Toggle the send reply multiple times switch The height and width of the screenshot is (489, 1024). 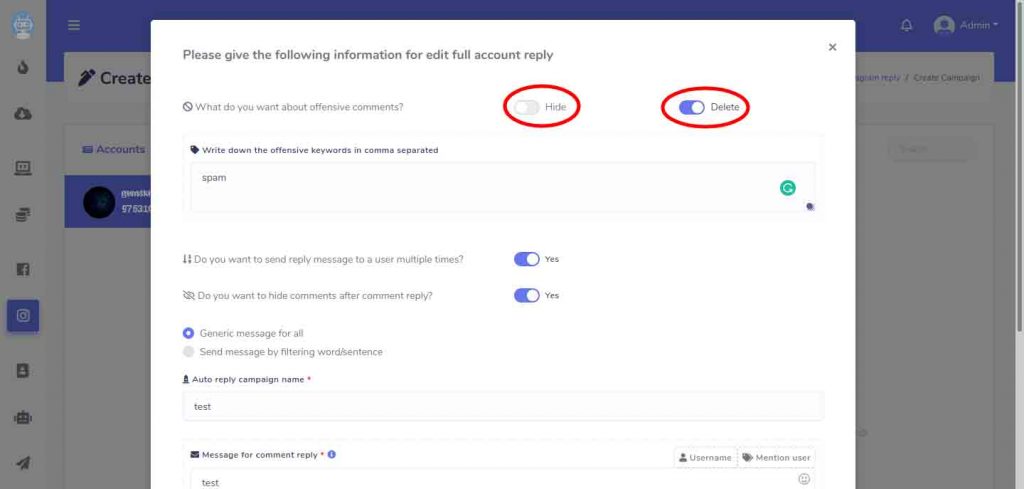(x=526, y=259)
